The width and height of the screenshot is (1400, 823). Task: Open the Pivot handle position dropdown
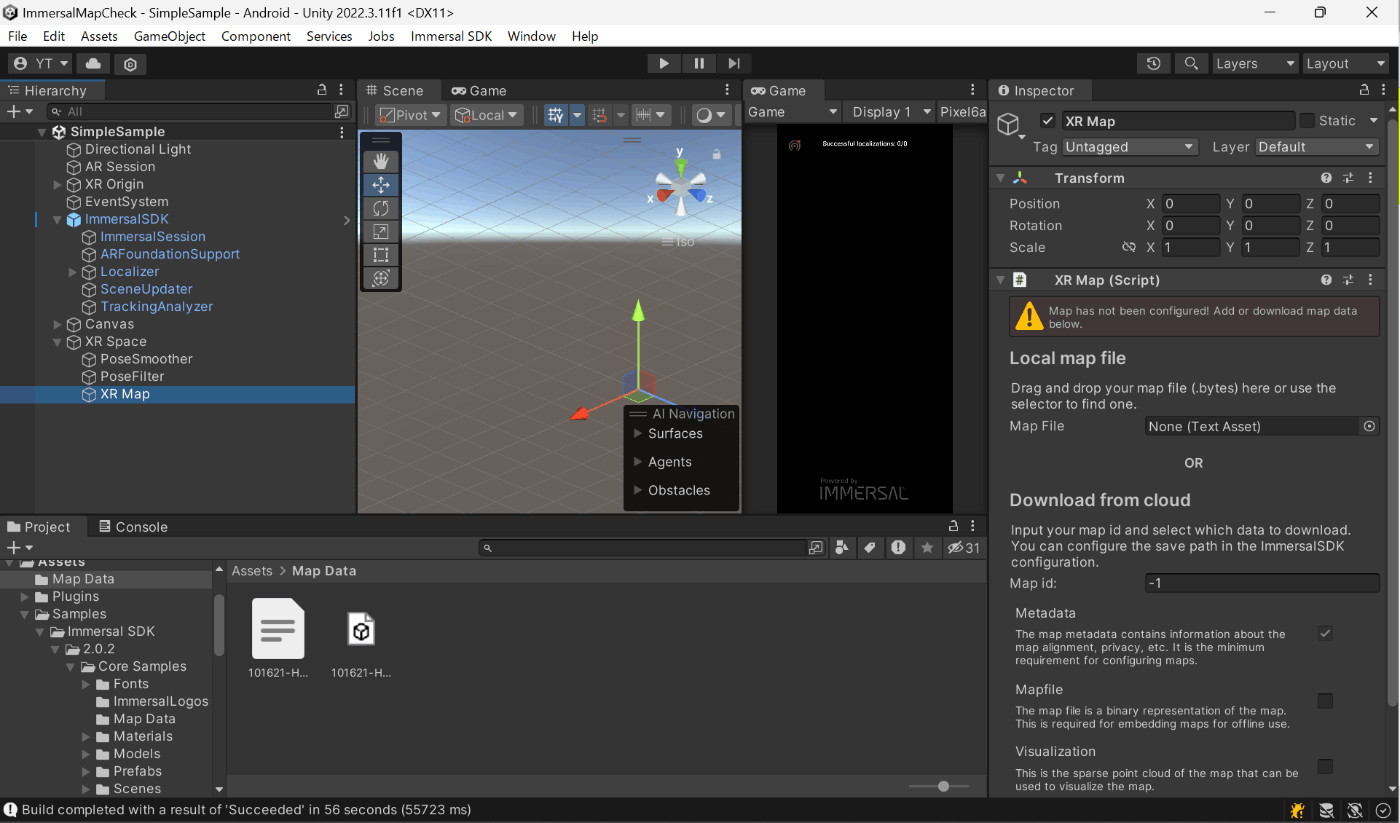[x=410, y=115]
